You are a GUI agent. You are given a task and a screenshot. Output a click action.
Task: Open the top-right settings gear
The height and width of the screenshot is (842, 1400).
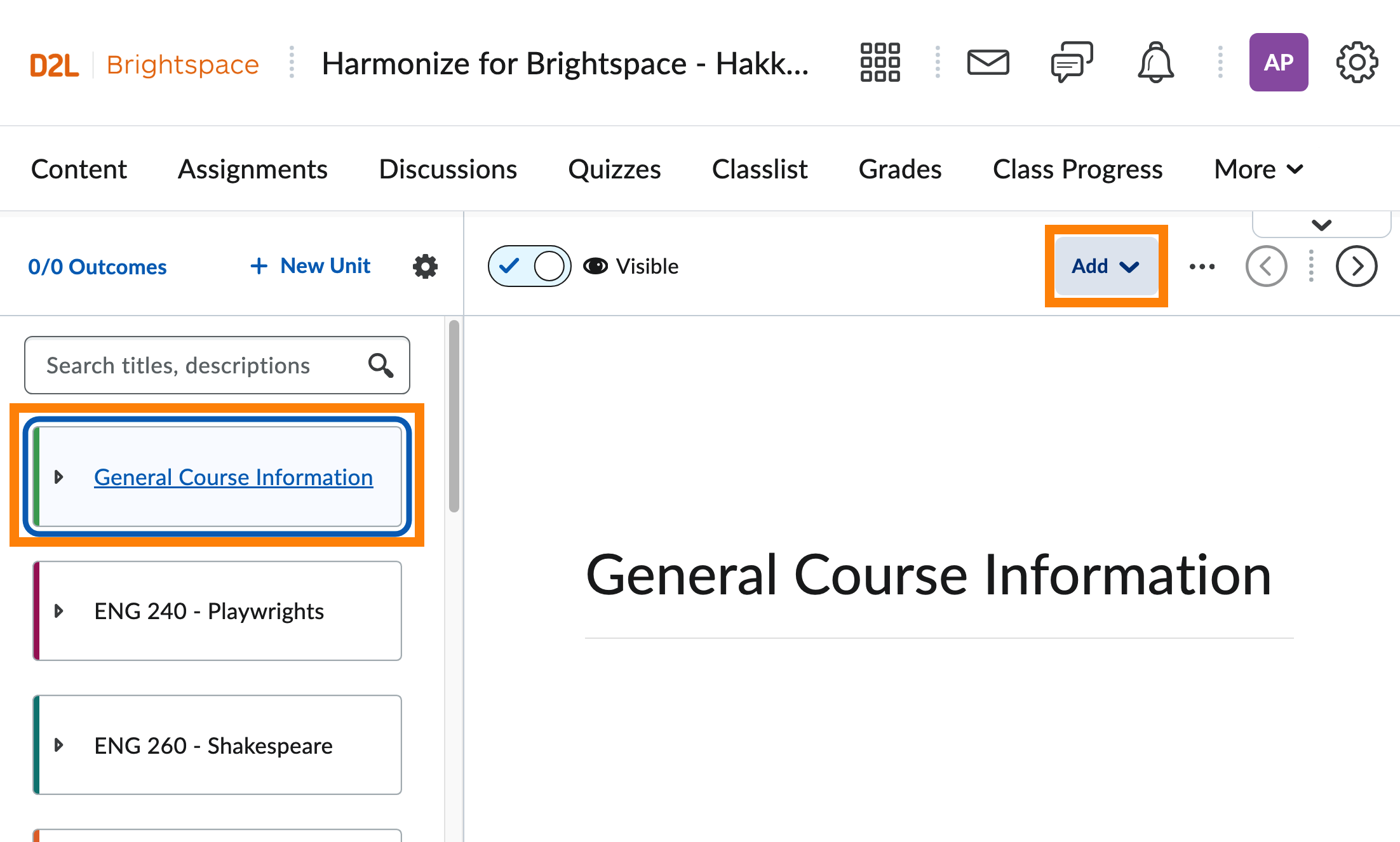(1357, 62)
